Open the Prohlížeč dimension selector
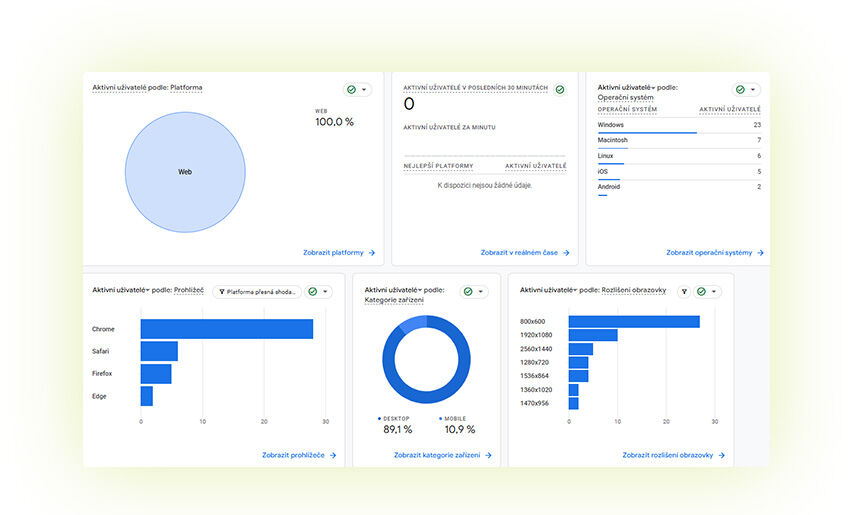 (188, 290)
